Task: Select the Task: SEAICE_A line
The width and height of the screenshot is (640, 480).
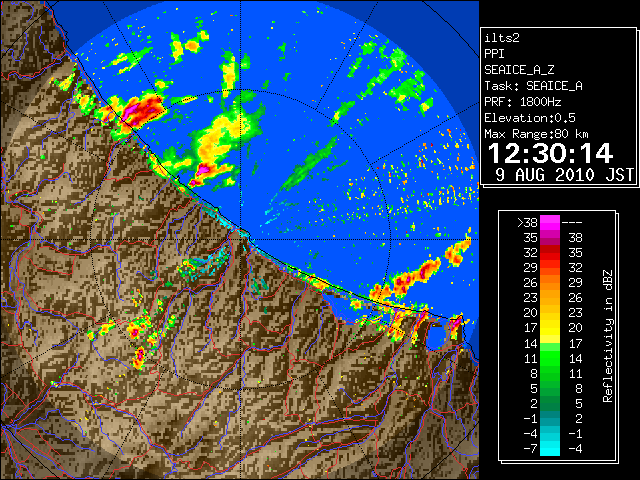Action: (533, 86)
